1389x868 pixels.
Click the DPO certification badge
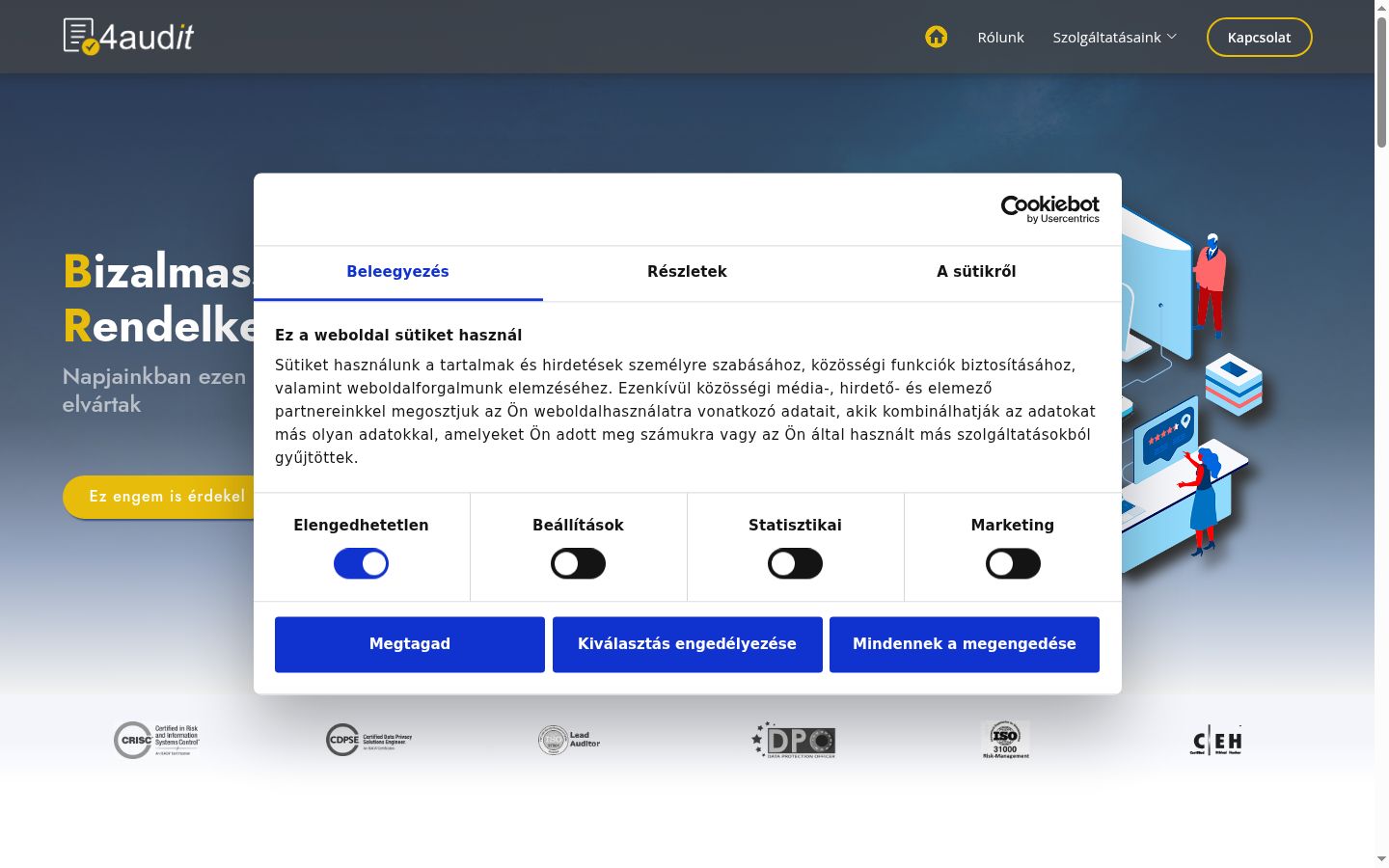tap(793, 740)
